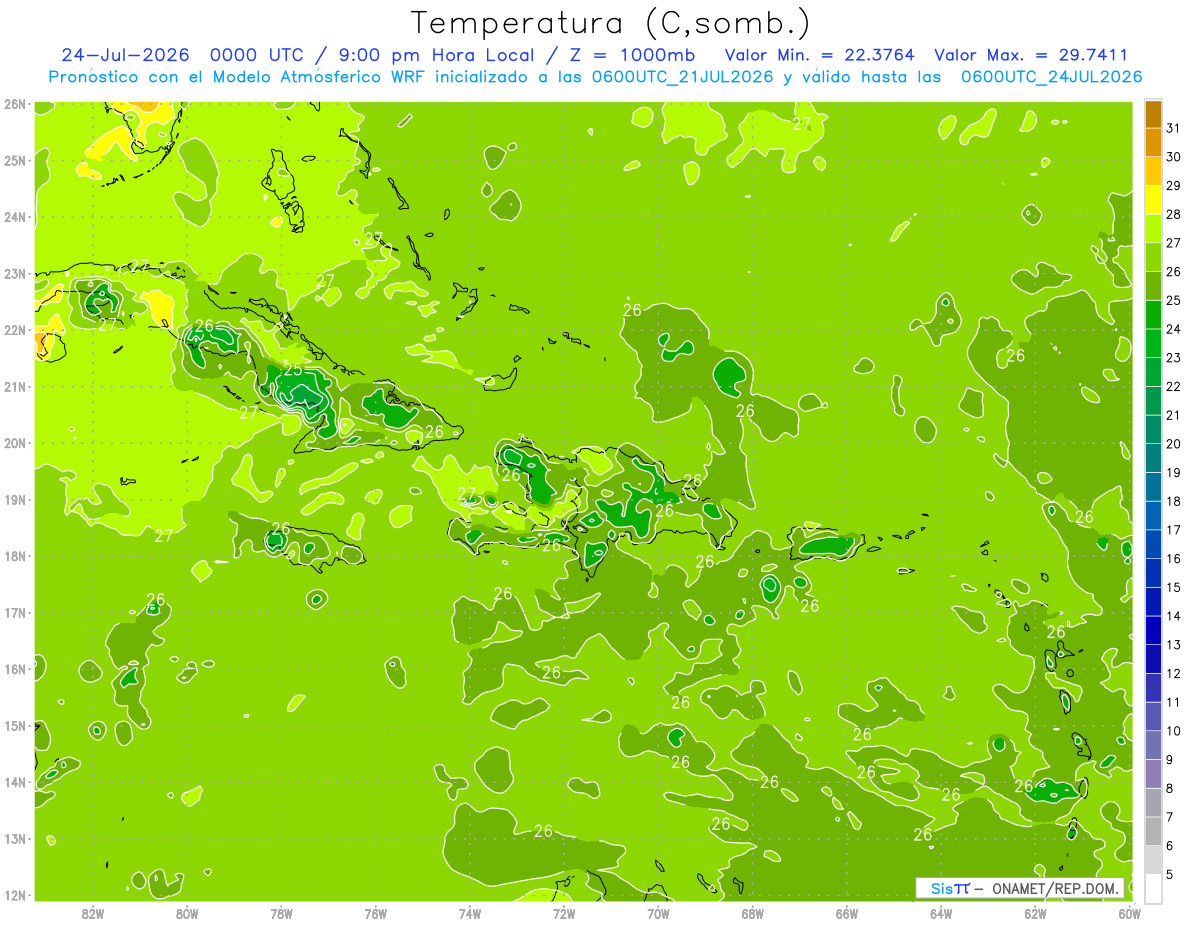This screenshot has height=927, width=1200.
Task: Click the "68W" longitude axis label
Action: pyautogui.click(x=752, y=913)
